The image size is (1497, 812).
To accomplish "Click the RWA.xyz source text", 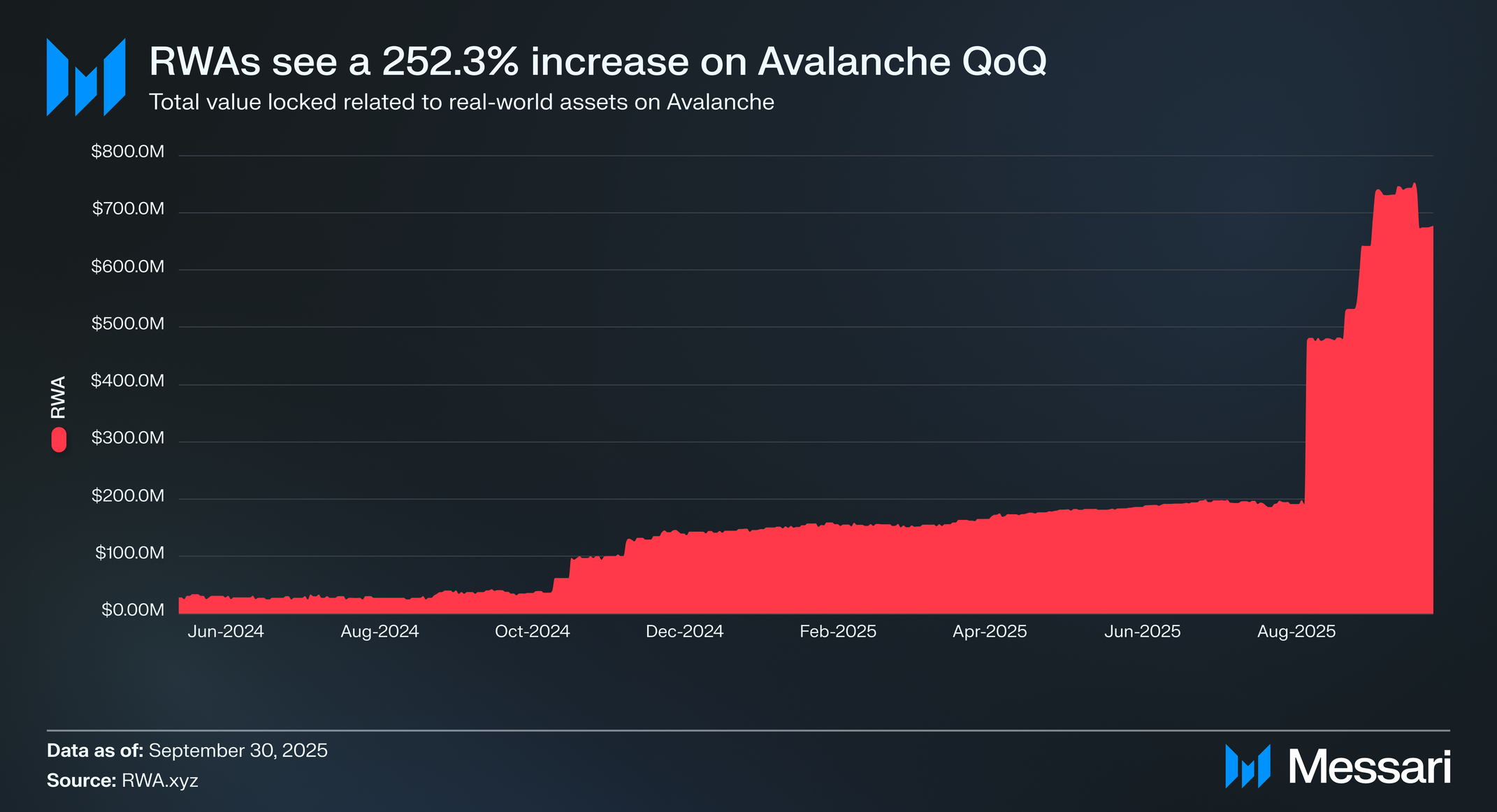I will (x=160, y=781).
